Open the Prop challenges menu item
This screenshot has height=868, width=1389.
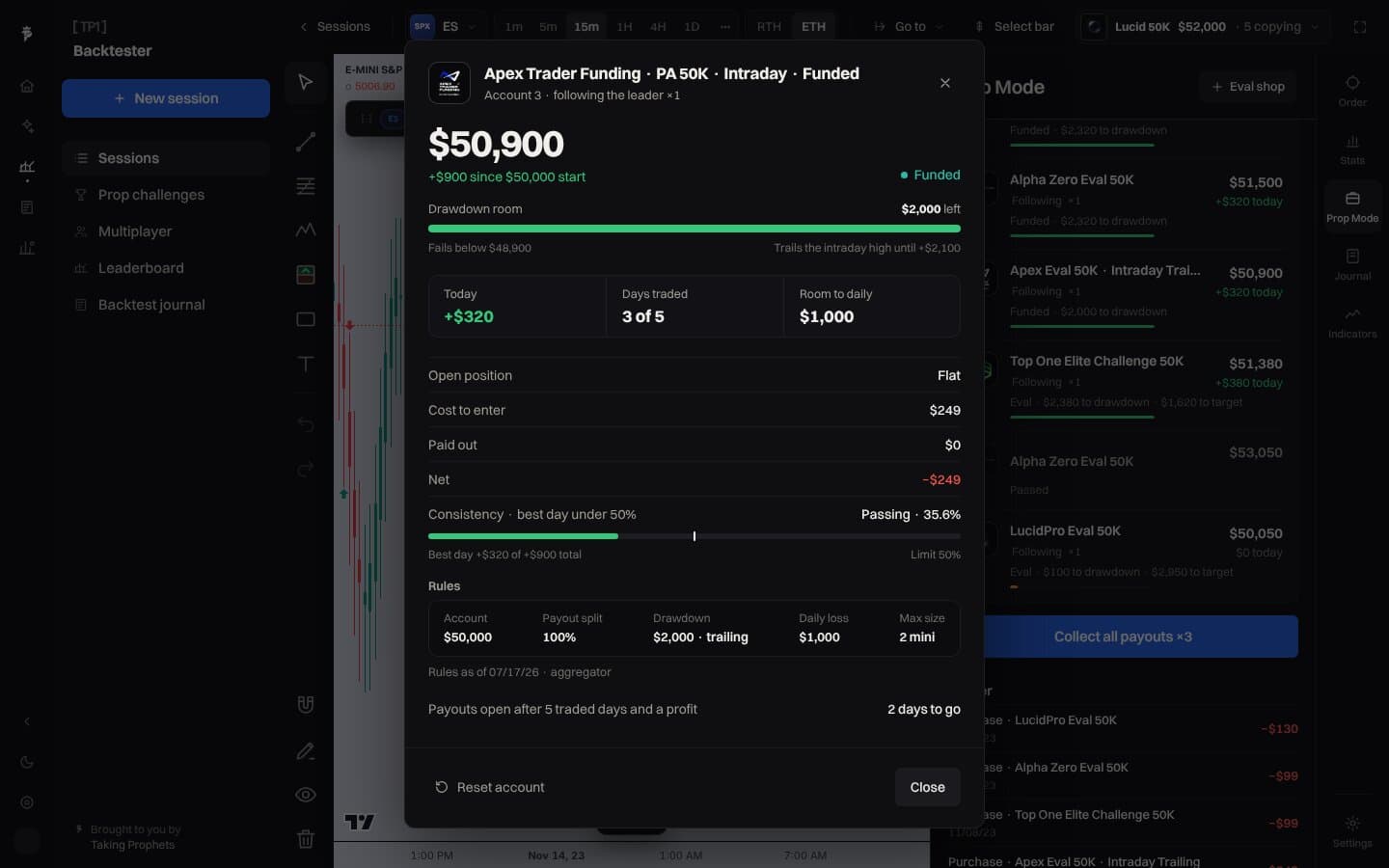click(x=165, y=195)
